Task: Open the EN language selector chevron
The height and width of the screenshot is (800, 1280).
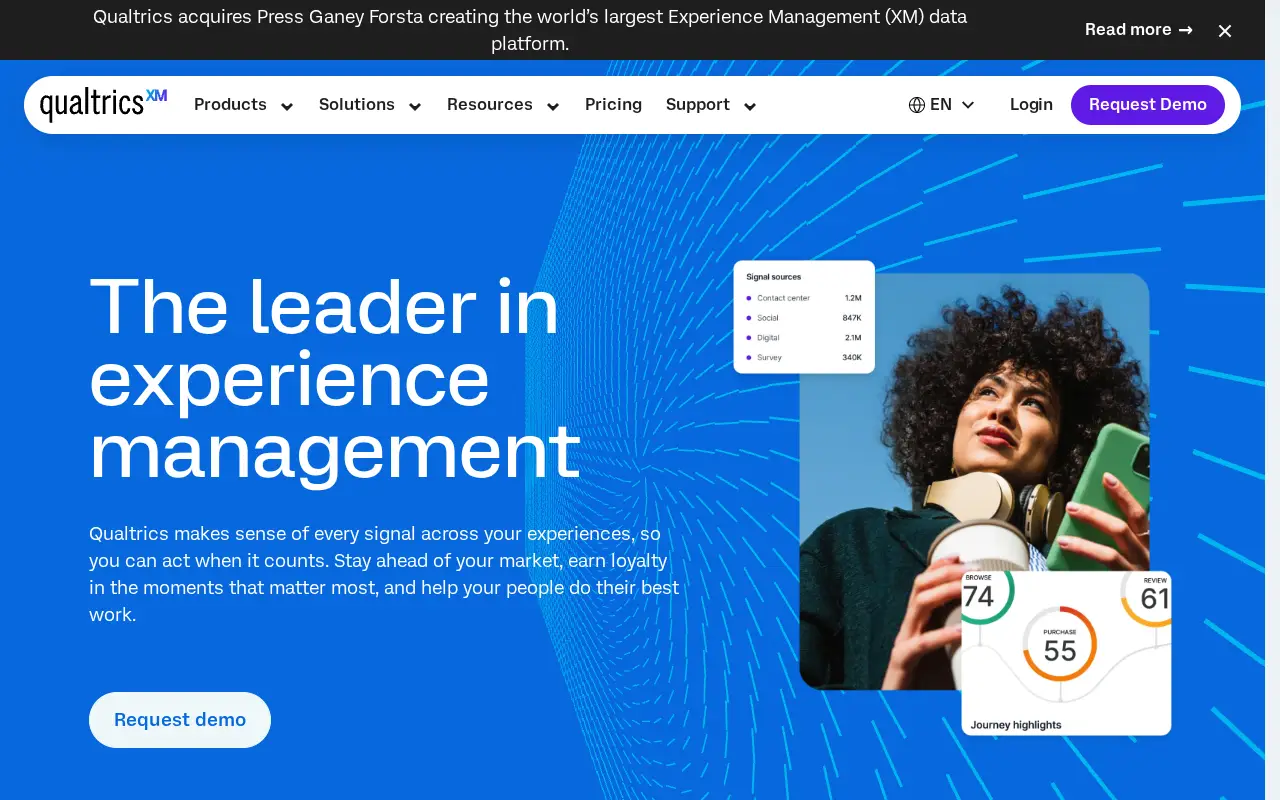Action: pyautogui.click(x=968, y=105)
